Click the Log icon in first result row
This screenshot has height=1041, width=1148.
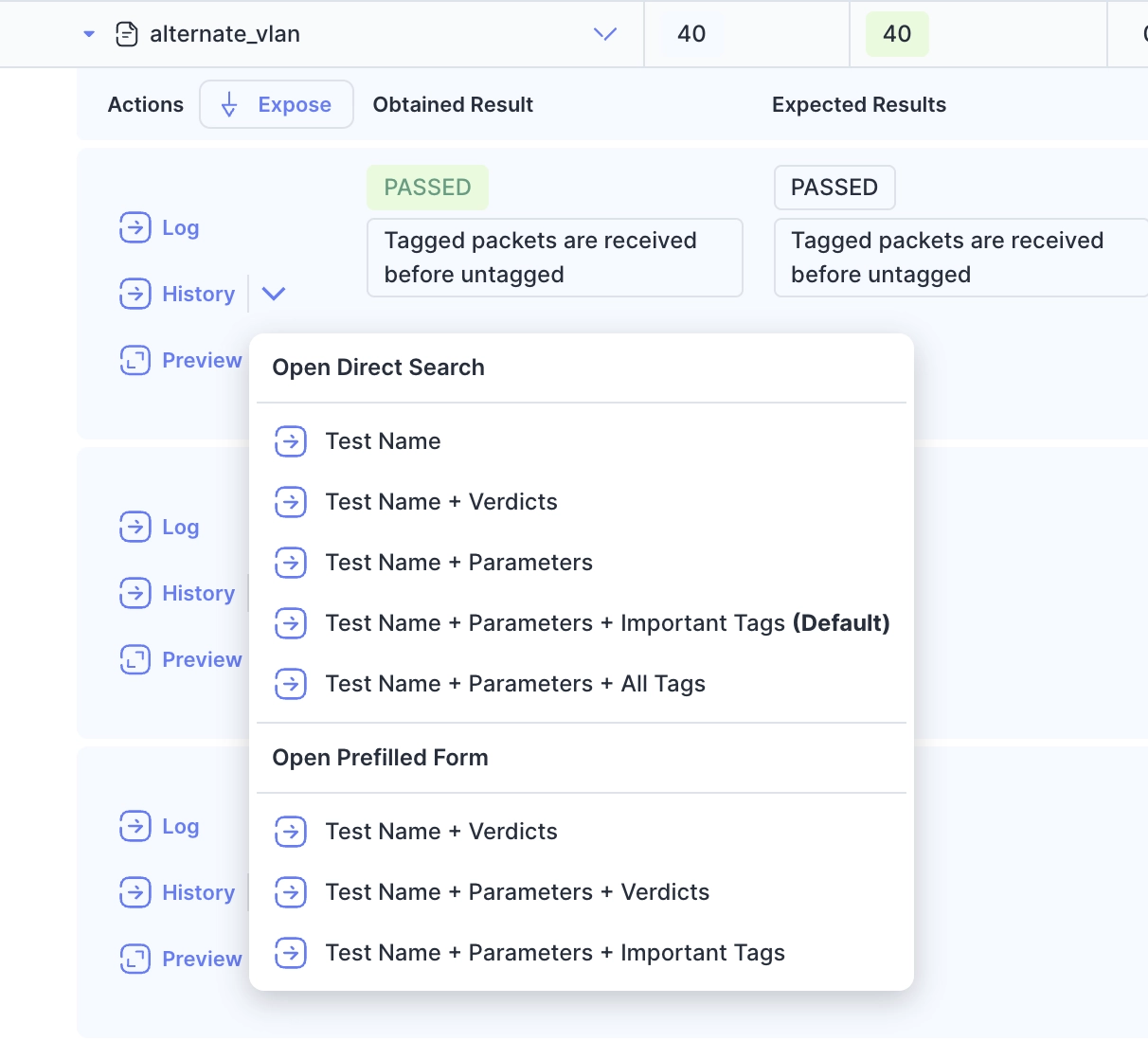pyautogui.click(x=135, y=227)
